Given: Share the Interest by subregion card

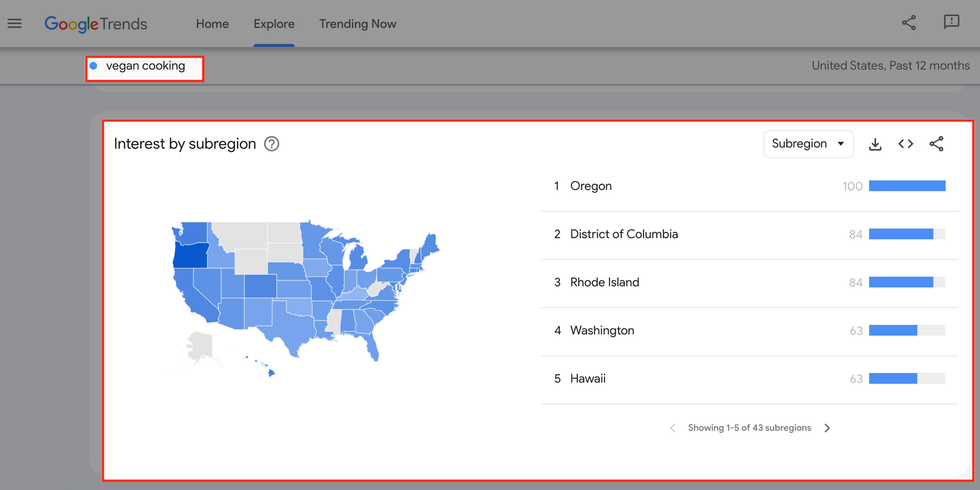Looking at the screenshot, I should [936, 144].
